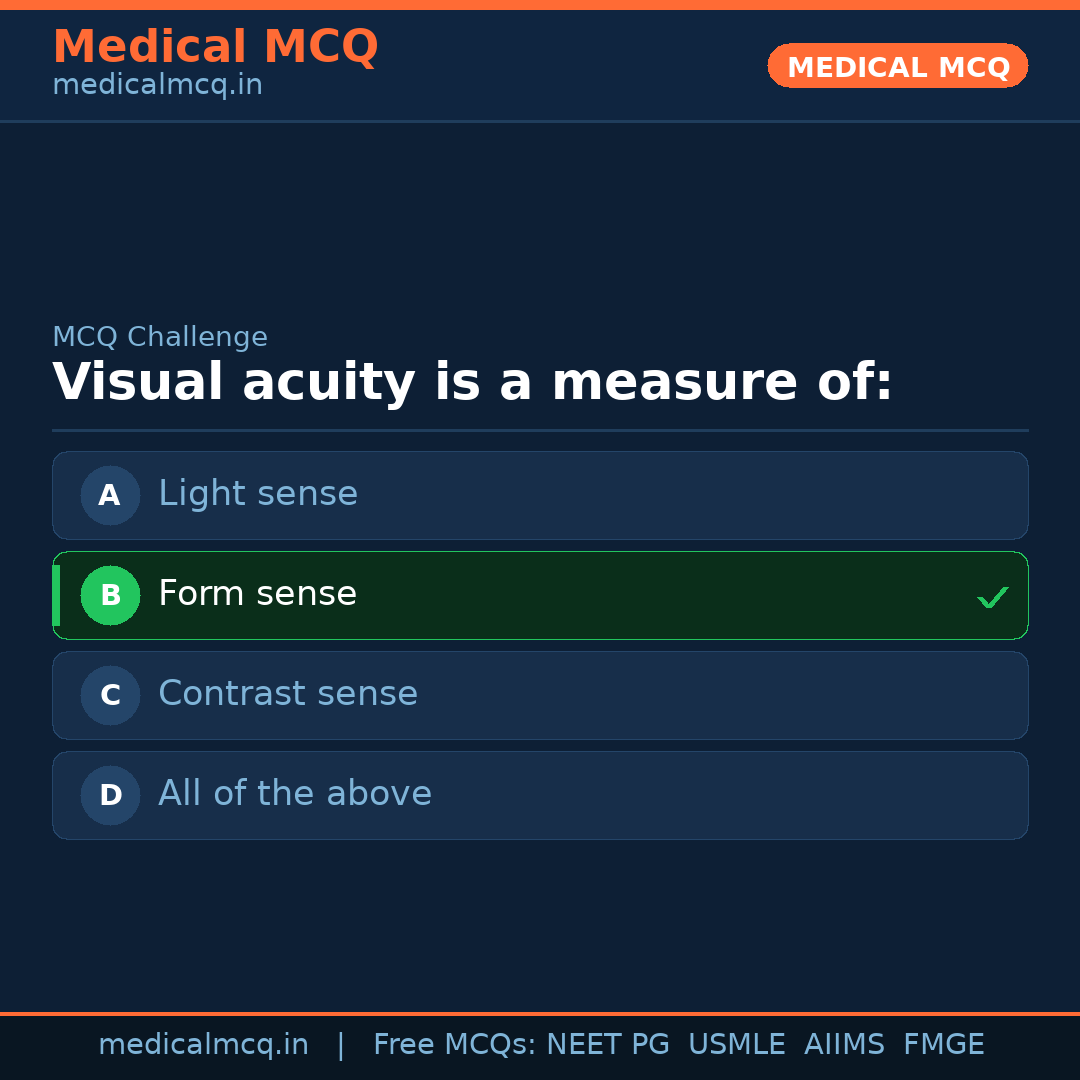1080x1080 pixels.
Task: Click the D option letter circle
Action: 110,795
